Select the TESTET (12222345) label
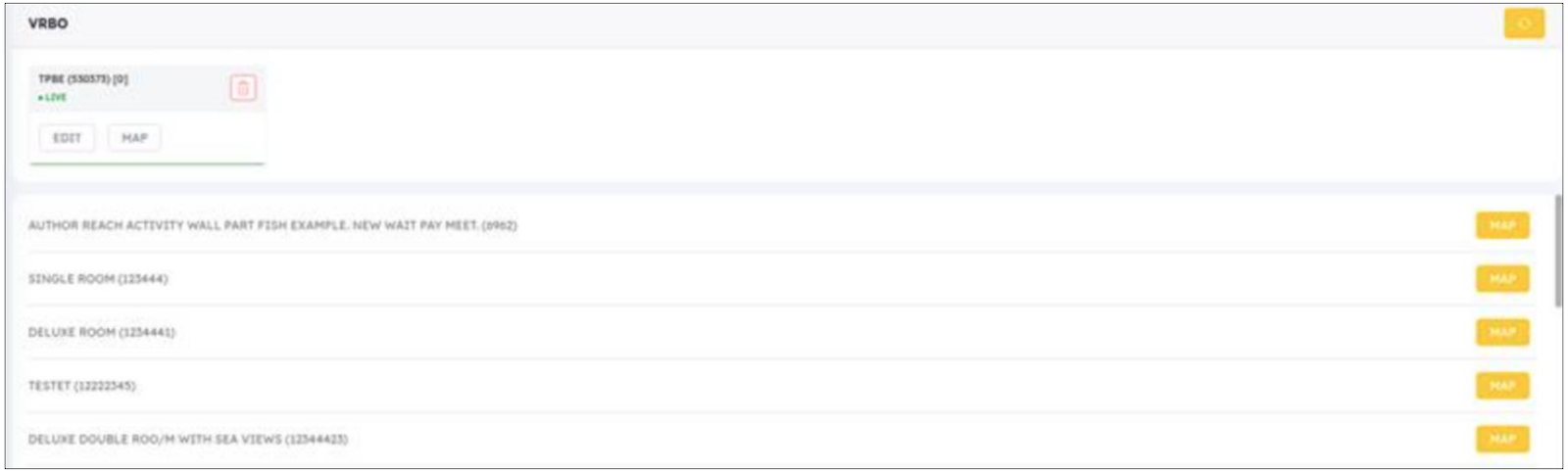 click(x=82, y=386)
